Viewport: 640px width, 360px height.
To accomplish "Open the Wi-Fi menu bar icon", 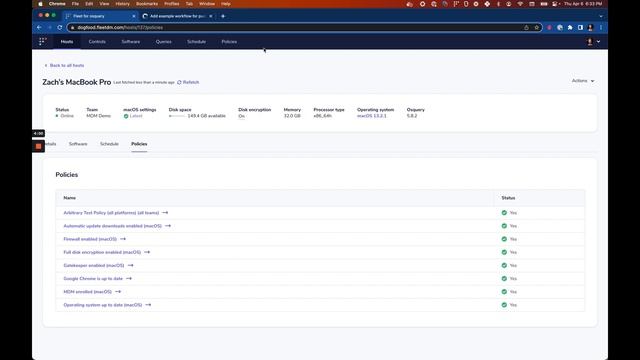I will [x=520, y=4].
